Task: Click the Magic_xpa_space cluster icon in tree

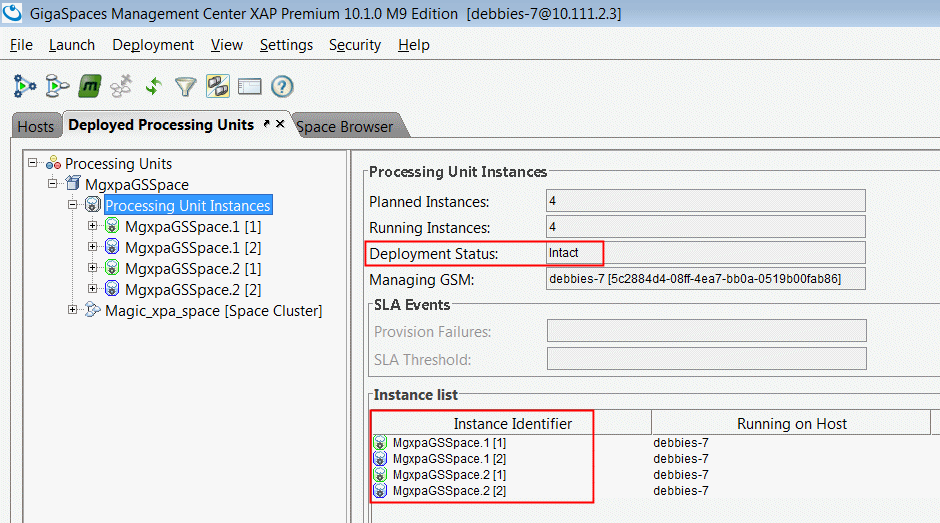Action: click(x=92, y=310)
